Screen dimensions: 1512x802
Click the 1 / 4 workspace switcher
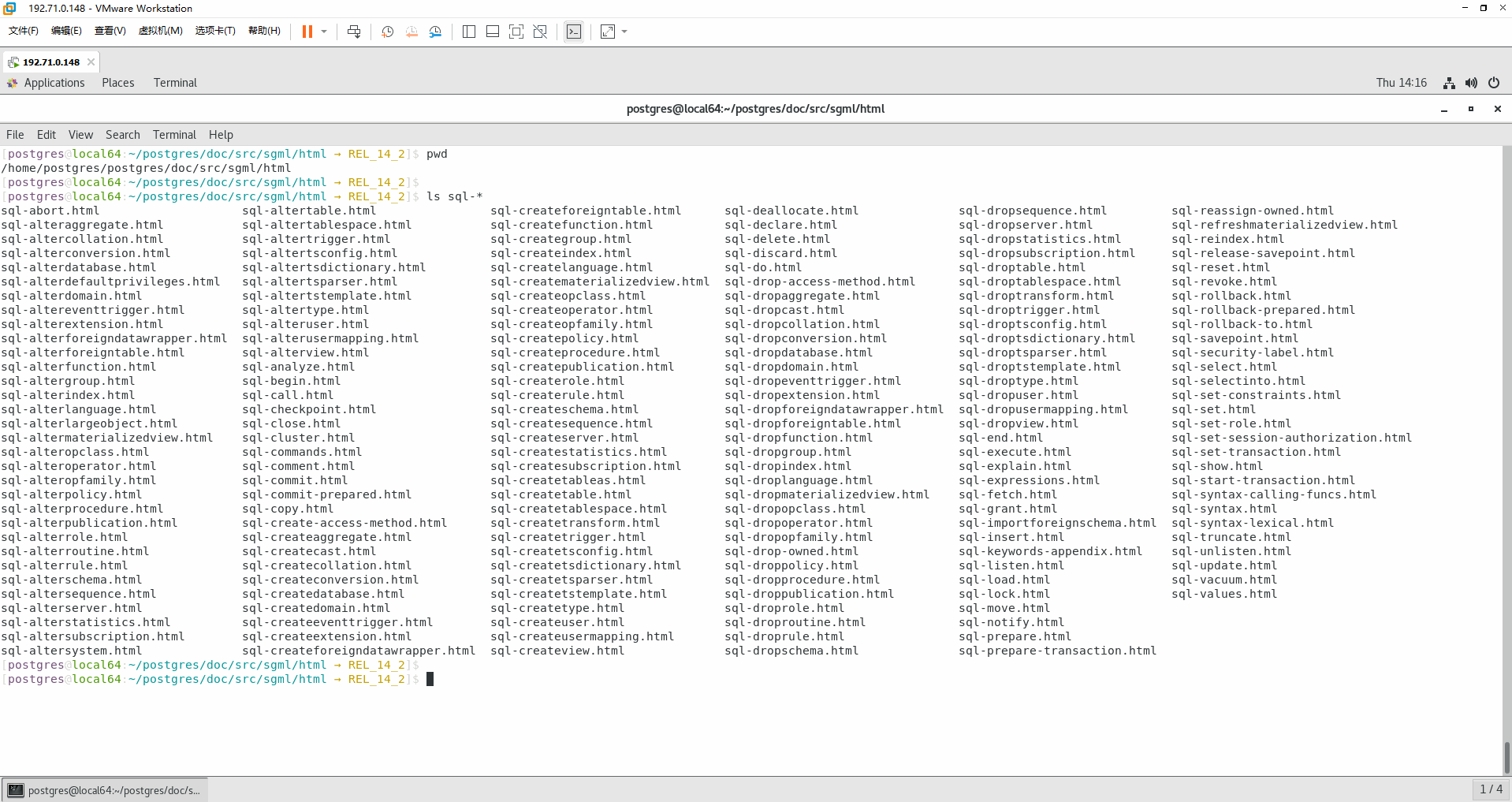tap(1492, 789)
